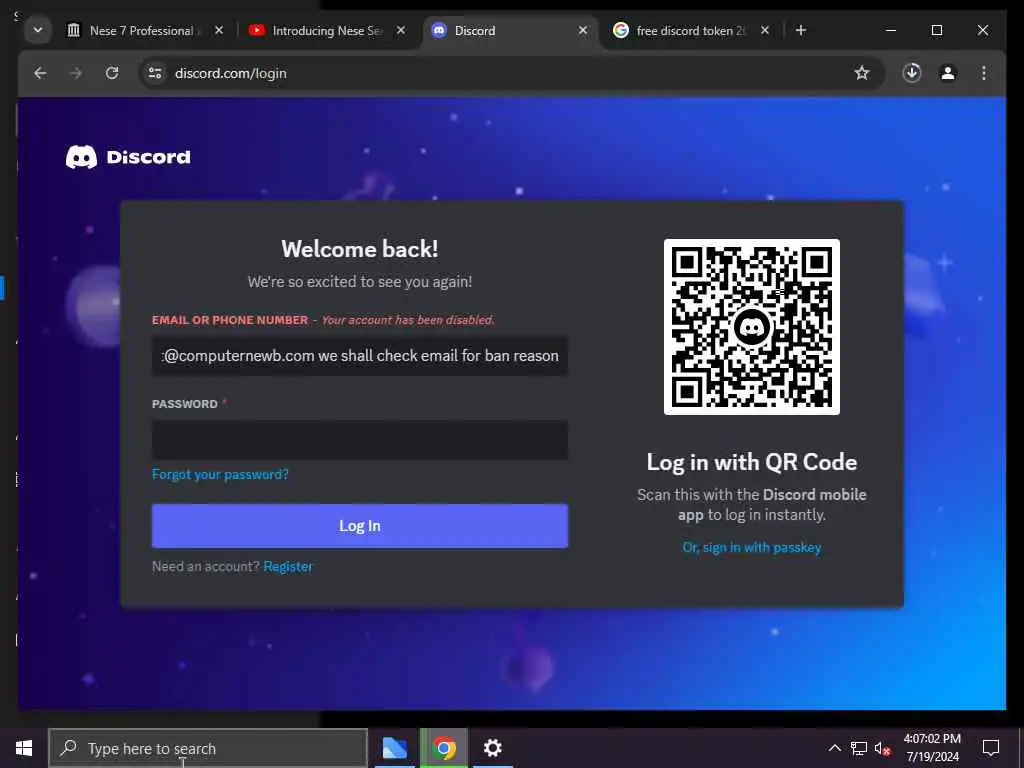Focus the Password input field

pos(360,440)
